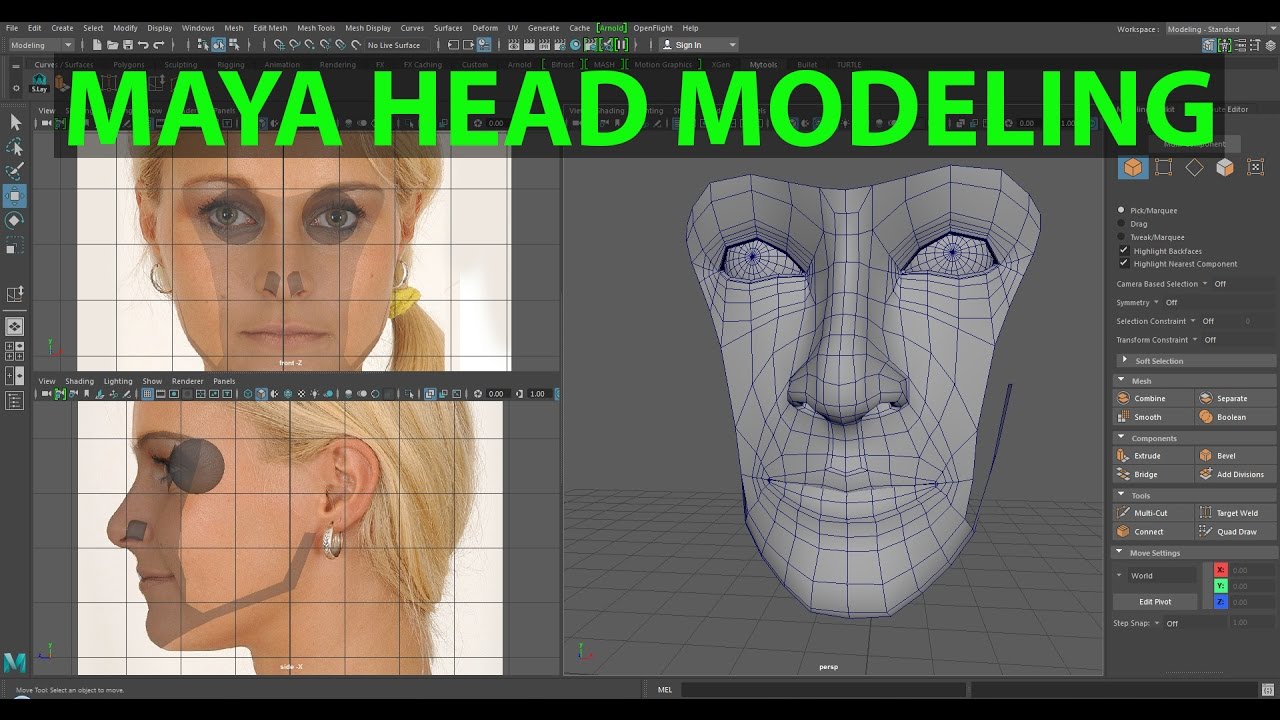Select UV selection icon in Modeling Toolkit

[1256, 167]
